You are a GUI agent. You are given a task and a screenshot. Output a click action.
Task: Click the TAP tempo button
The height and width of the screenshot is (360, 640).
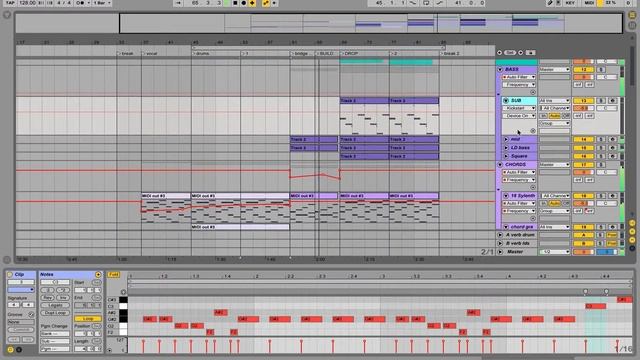(x=10, y=3)
